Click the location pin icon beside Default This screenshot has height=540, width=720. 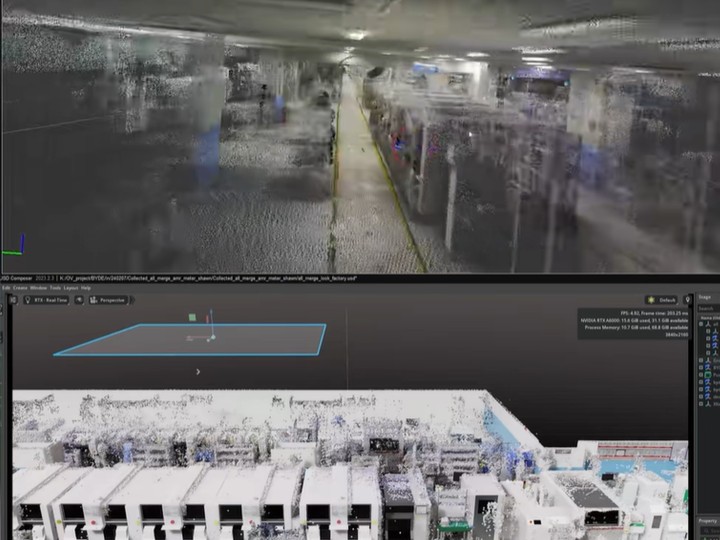tap(687, 300)
